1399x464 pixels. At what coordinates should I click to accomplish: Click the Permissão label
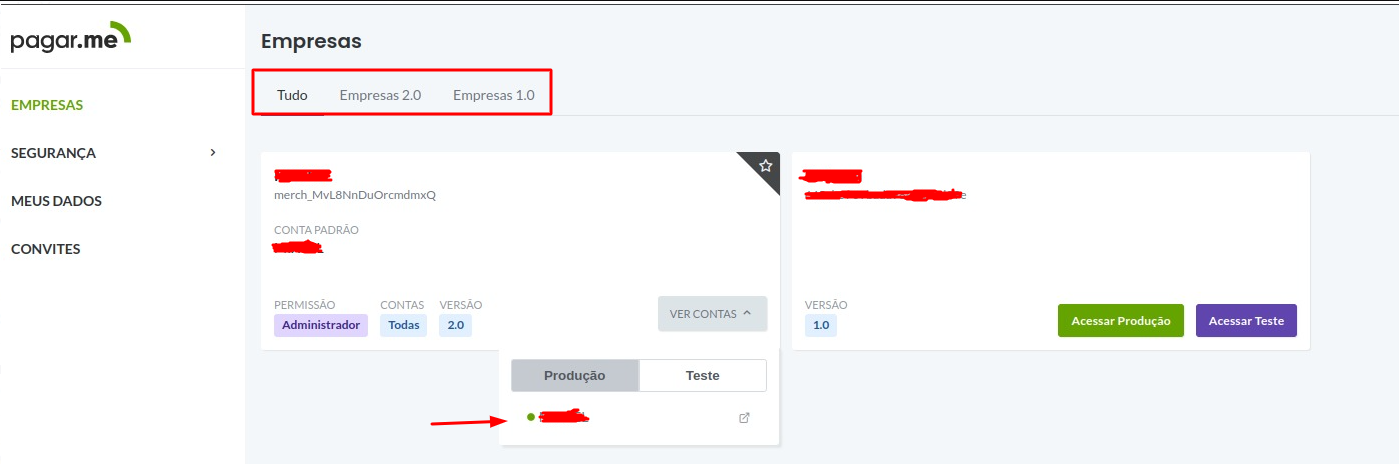[x=305, y=305]
